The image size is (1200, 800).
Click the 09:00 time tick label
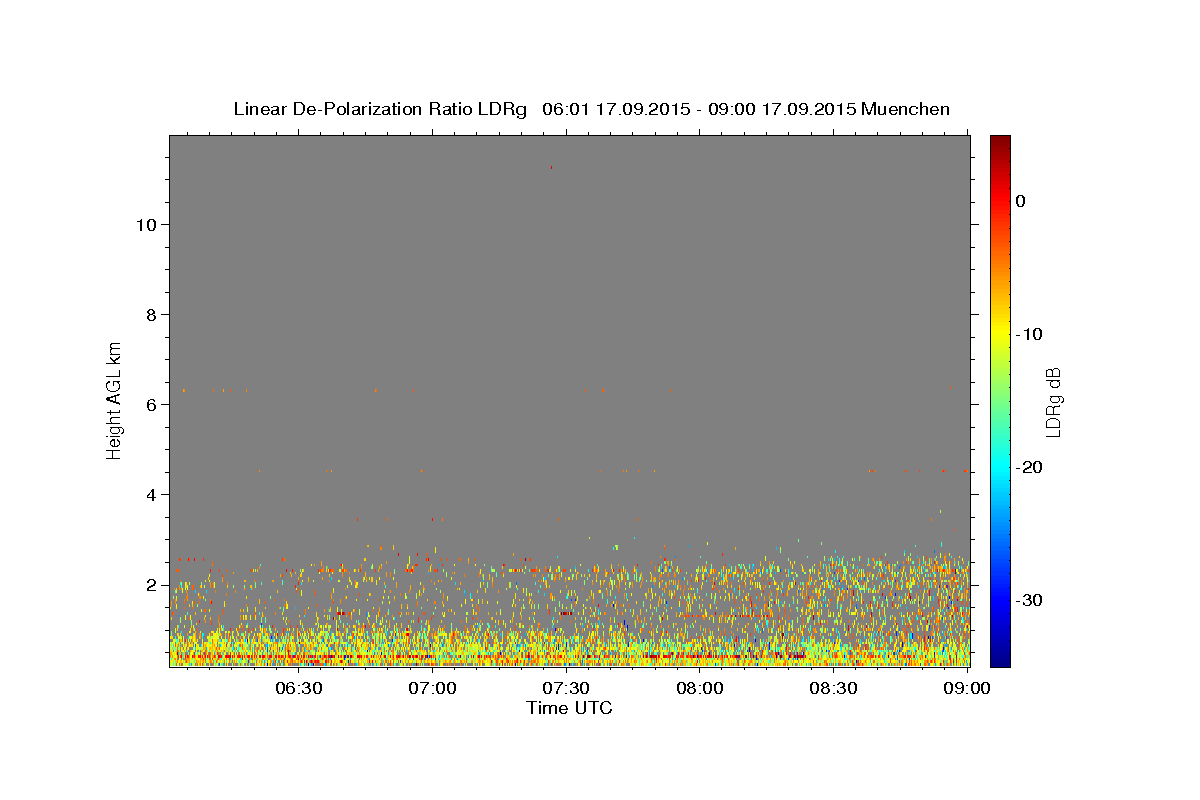click(966, 688)
